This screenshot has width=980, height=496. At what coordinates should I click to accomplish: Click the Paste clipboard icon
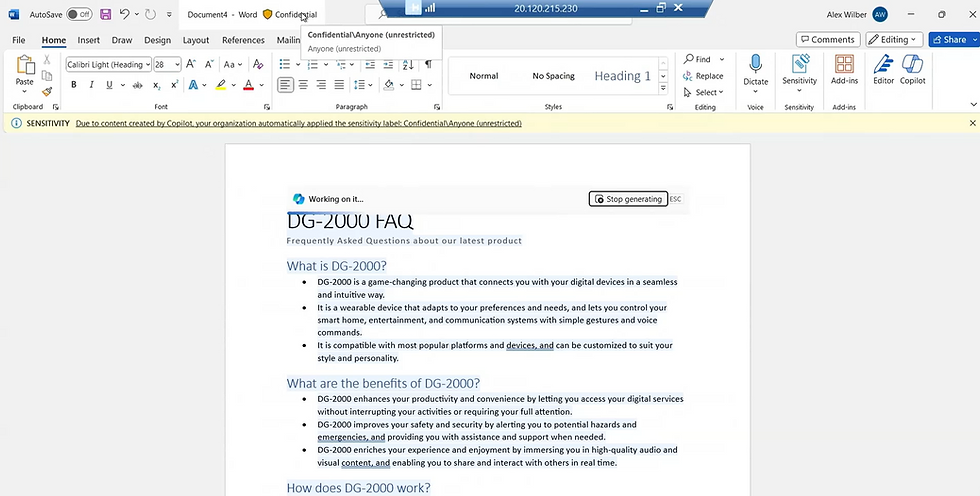(25, 65)
